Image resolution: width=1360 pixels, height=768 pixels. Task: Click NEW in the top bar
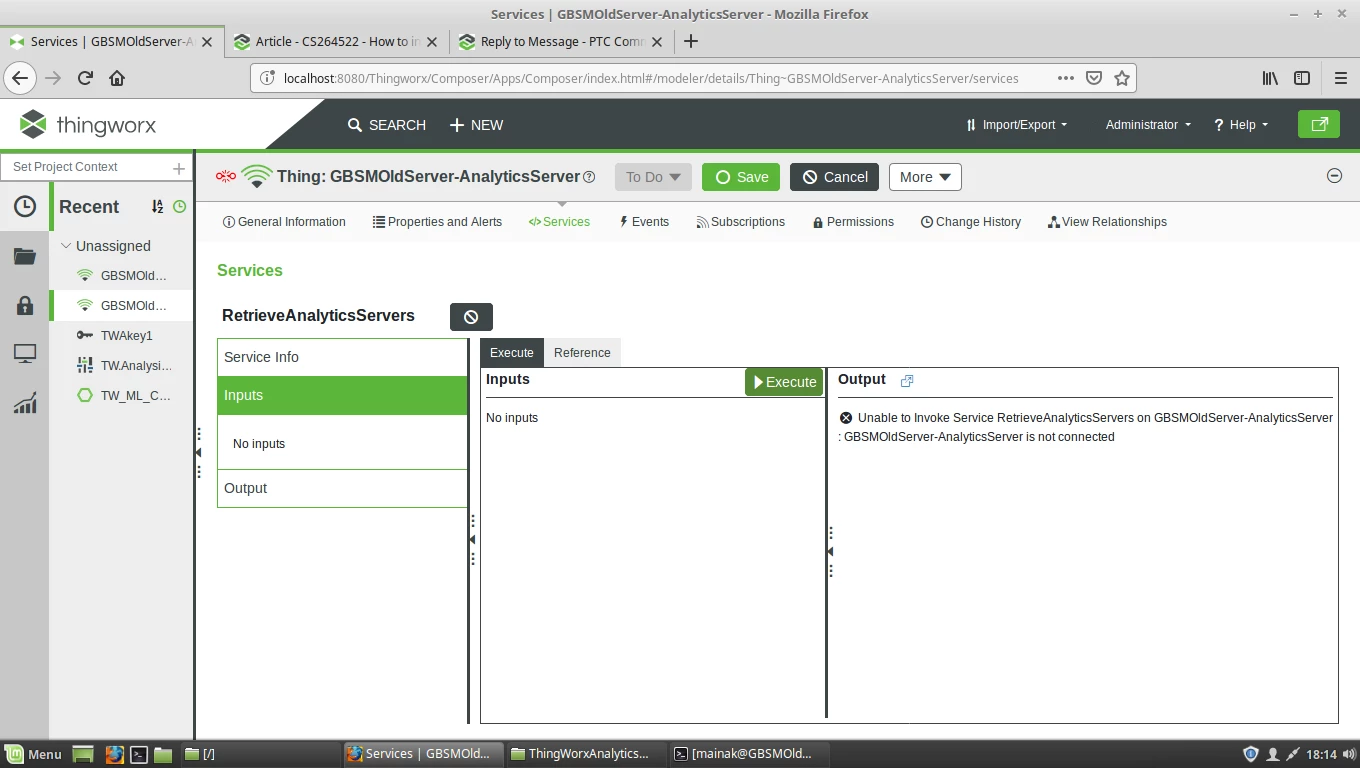click(476, 125)
